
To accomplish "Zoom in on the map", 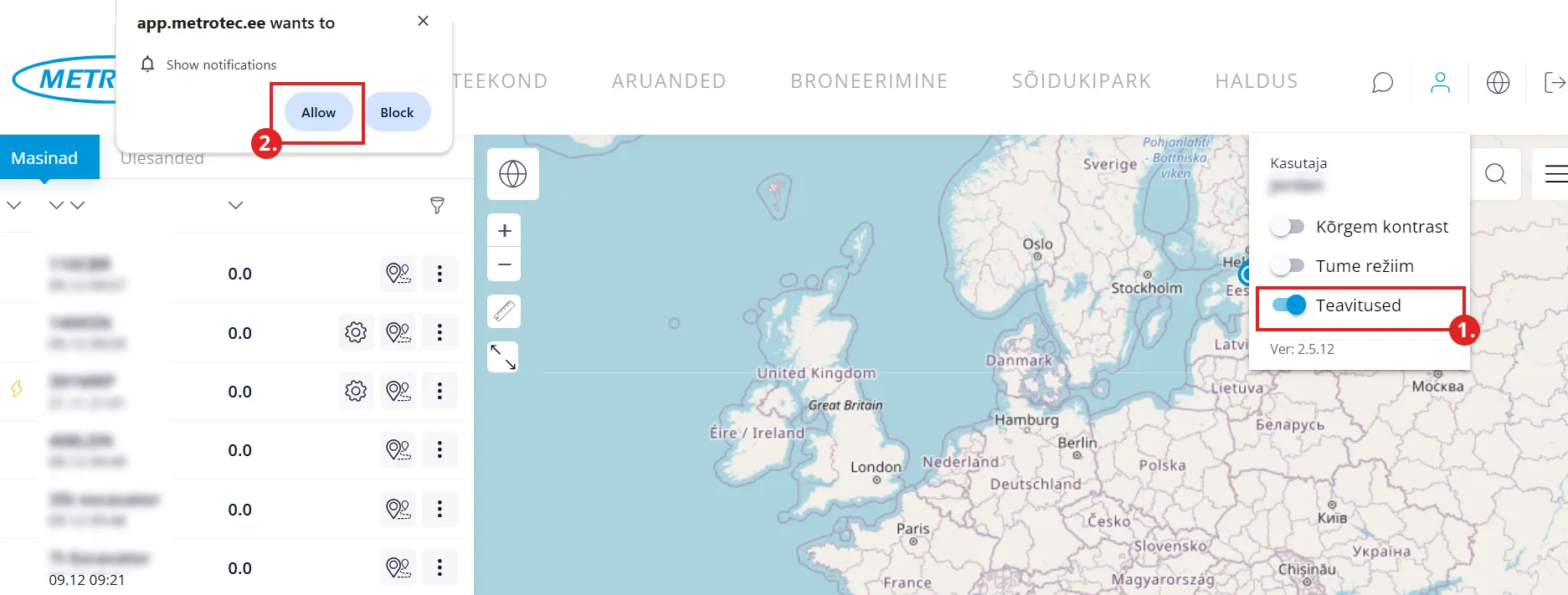I will click(504, 231).
